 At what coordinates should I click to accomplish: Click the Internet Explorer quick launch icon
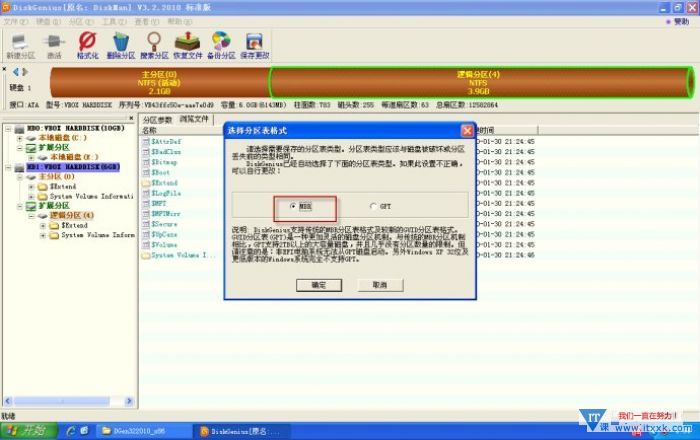71,431
